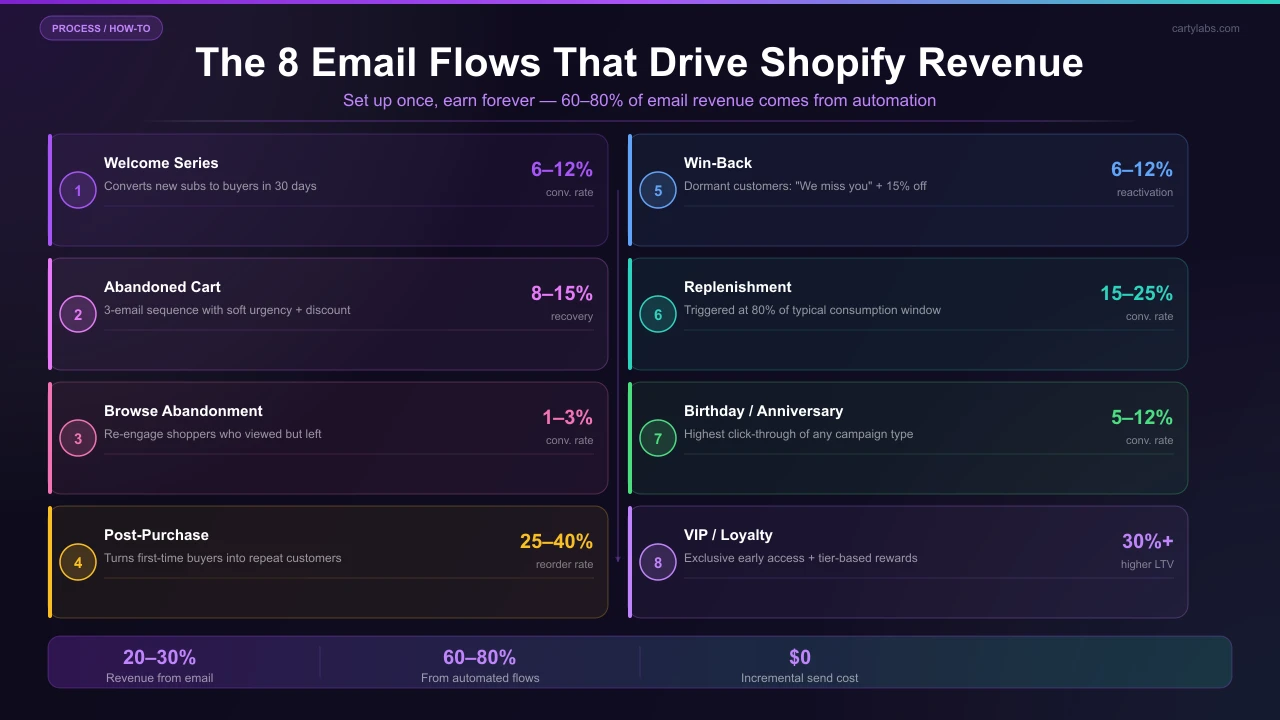Viewport: 1280px width, 720px height.
Task: Select the 8–15% recovery stat
Action: (x=562, y=294)
